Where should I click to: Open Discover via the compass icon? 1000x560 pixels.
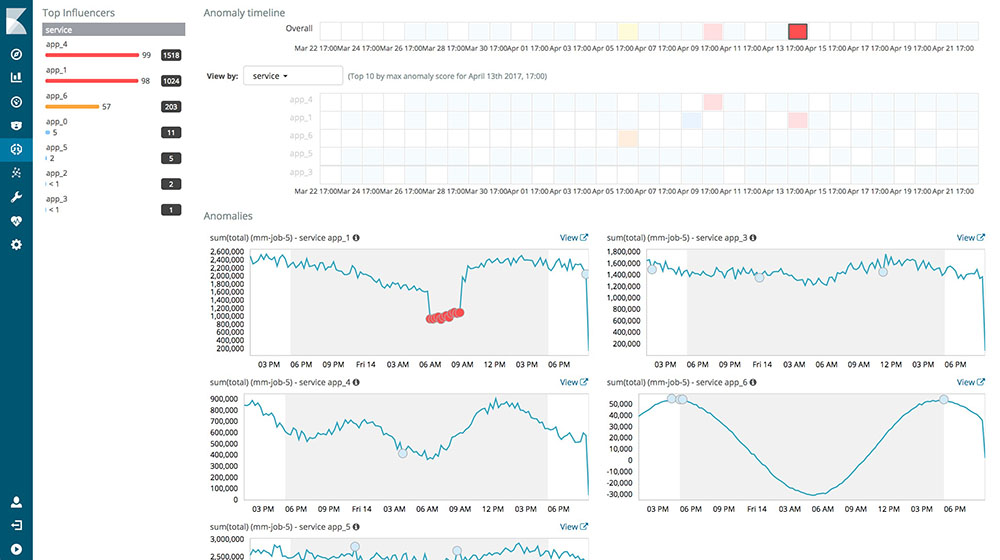16,54
